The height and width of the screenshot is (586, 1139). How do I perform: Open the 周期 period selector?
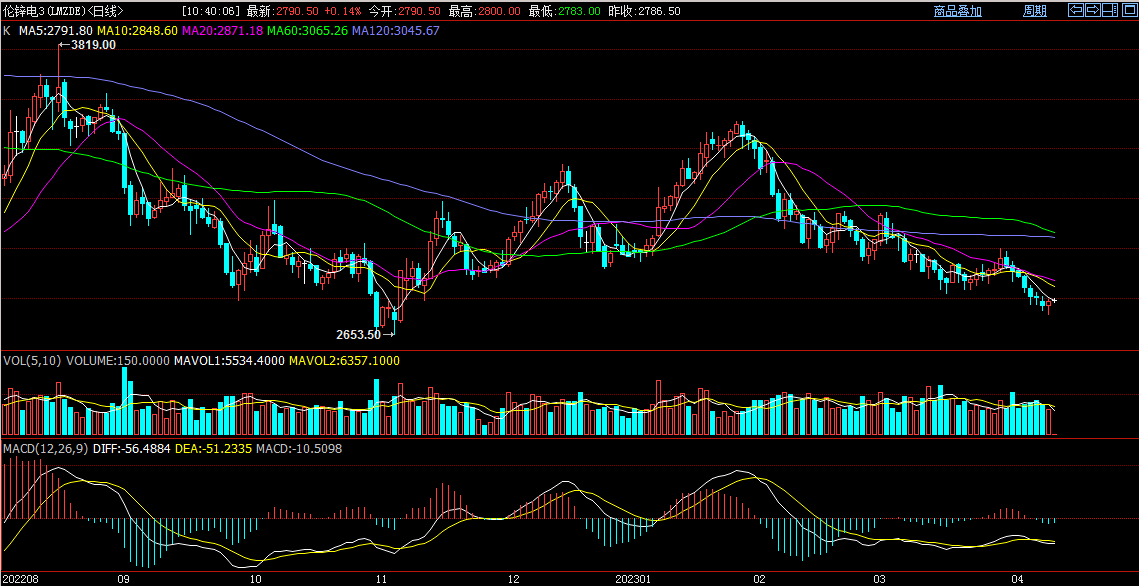point(1035,11)
